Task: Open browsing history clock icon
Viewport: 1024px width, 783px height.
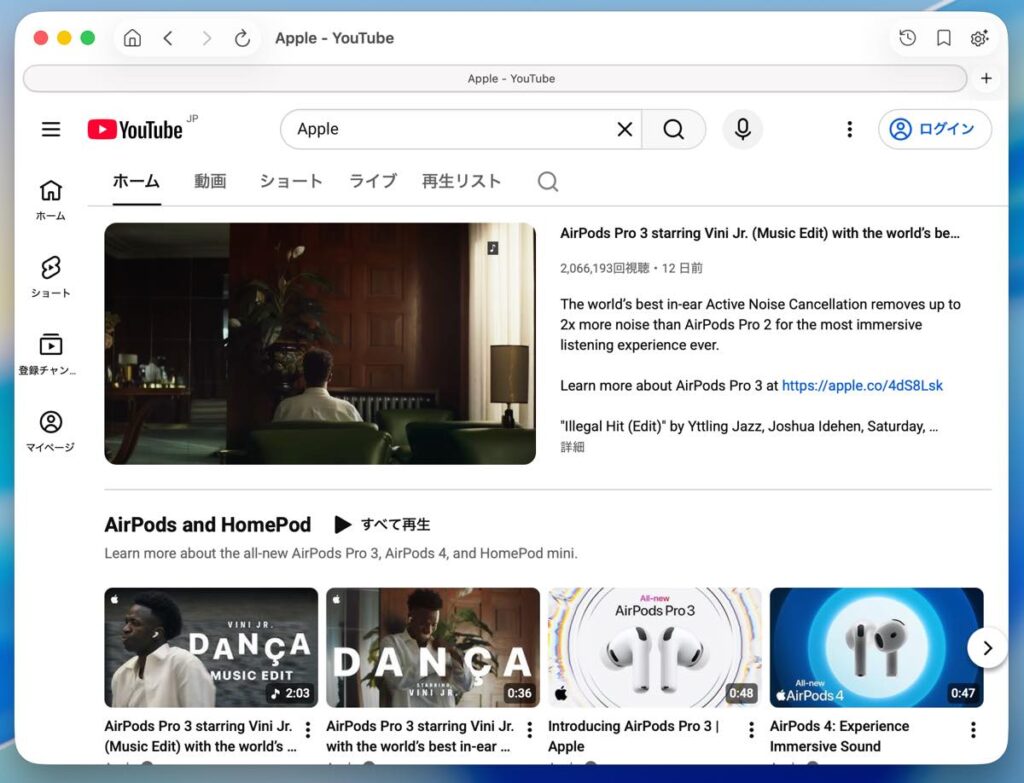Action: coord(907,38)
